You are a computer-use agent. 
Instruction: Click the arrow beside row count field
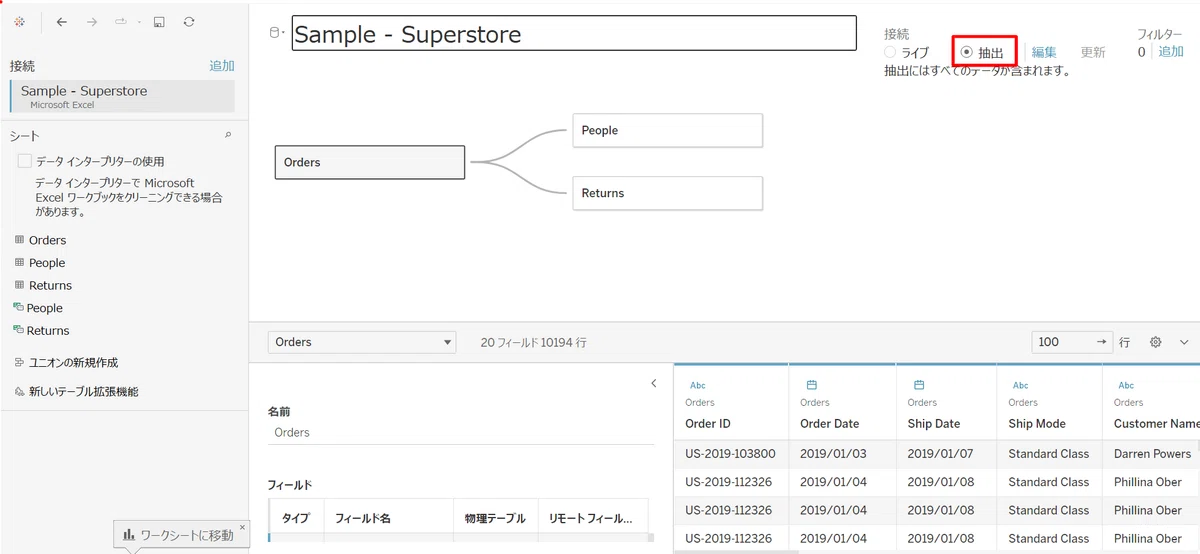click(1102, 342)
